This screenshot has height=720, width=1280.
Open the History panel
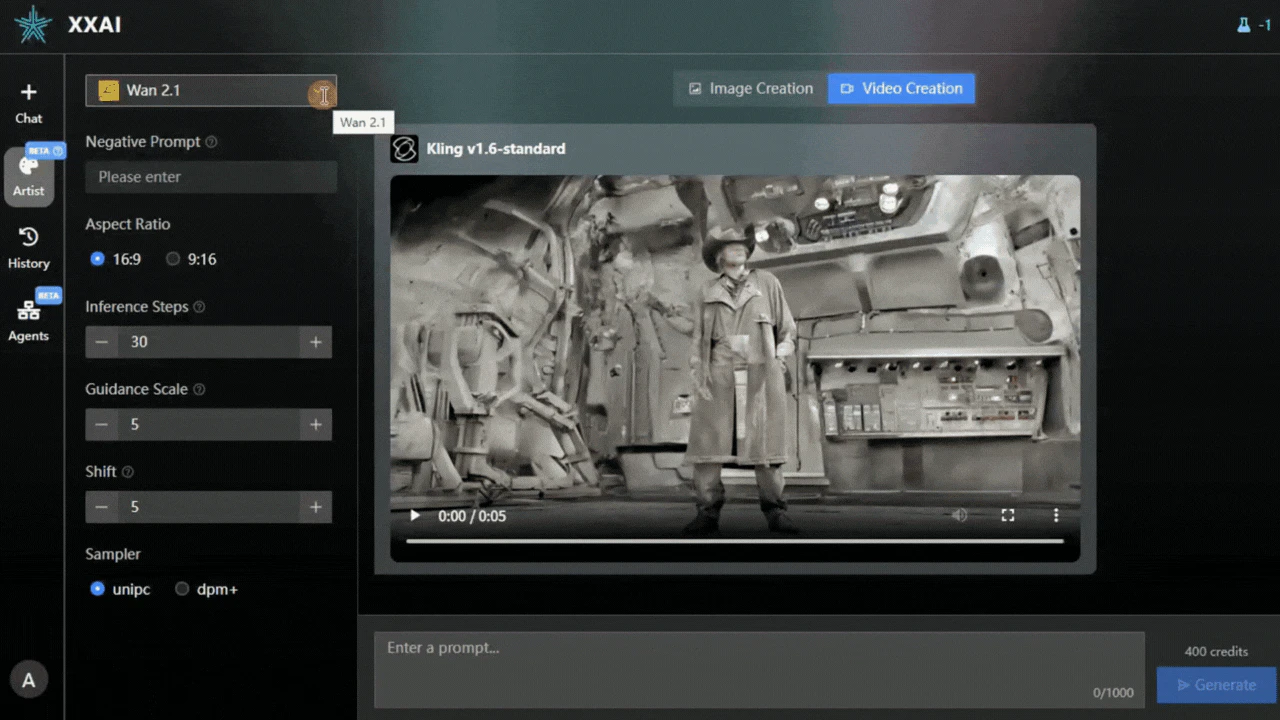pos(28,248)
